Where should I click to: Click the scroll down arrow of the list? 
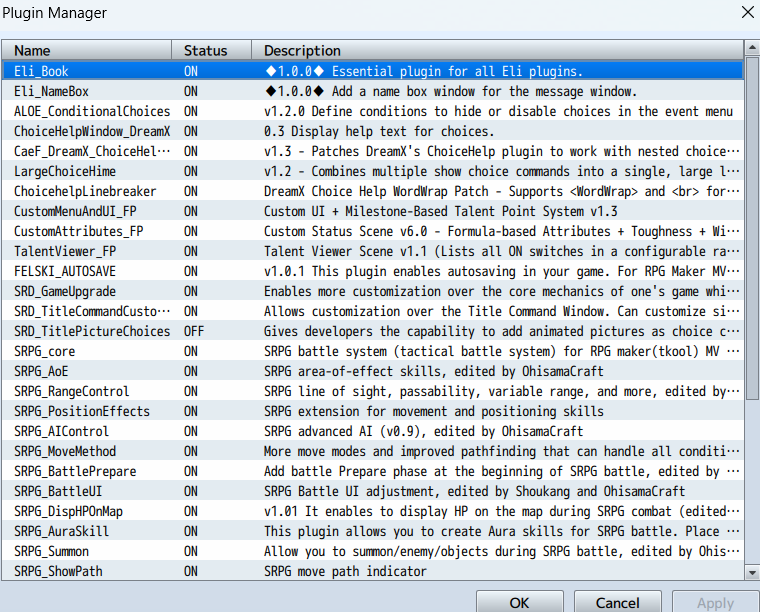(752, 572)
